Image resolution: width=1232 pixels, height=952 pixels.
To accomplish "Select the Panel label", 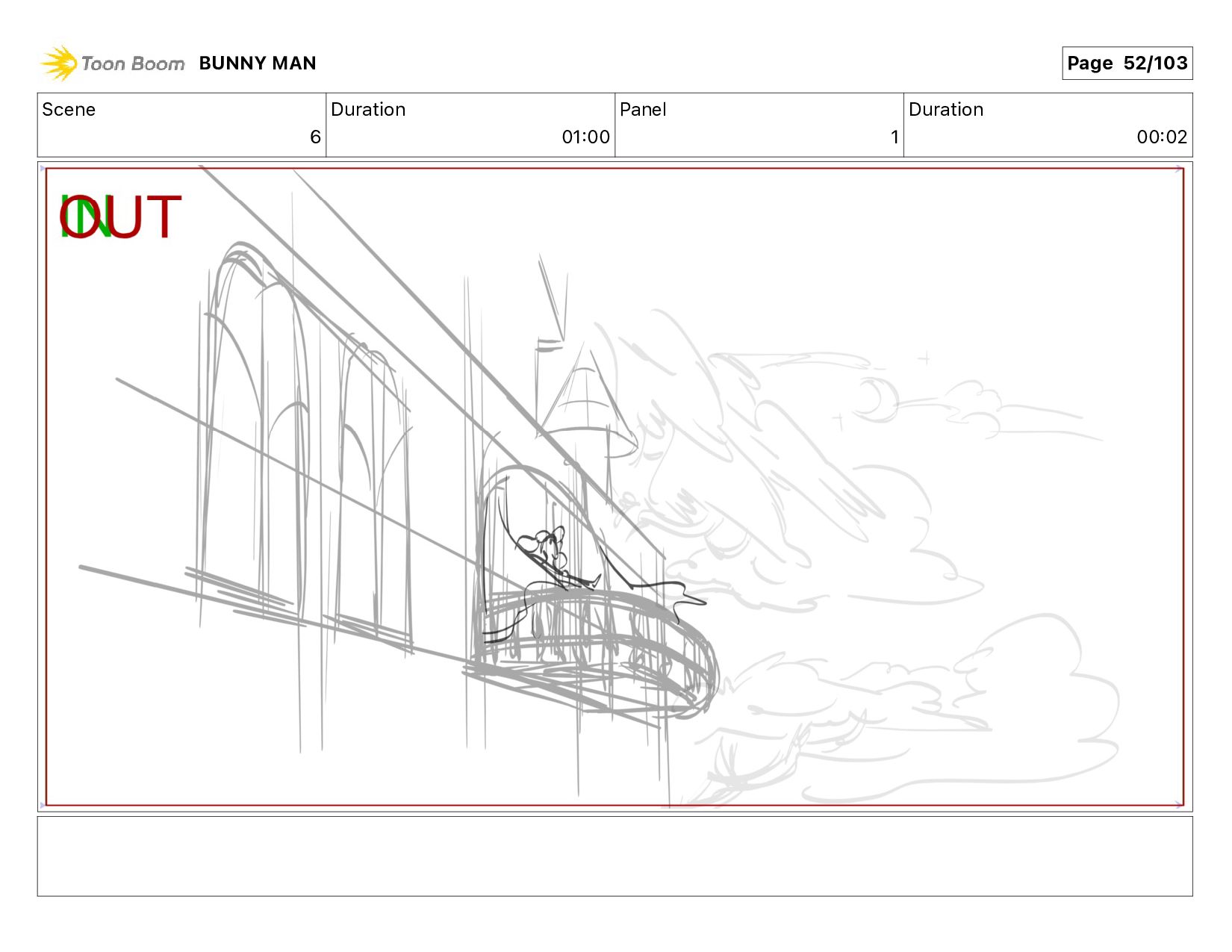I will (643, 110).
